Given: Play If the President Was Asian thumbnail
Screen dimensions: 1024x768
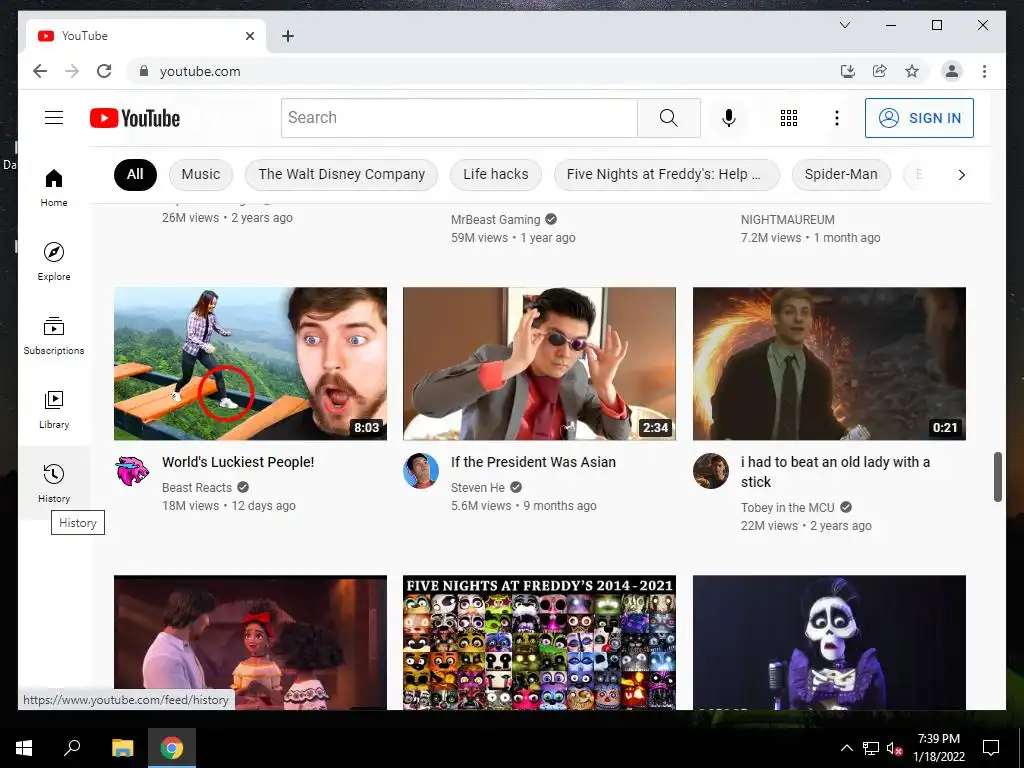Looking at the screenshot, I should pos(539,364).
